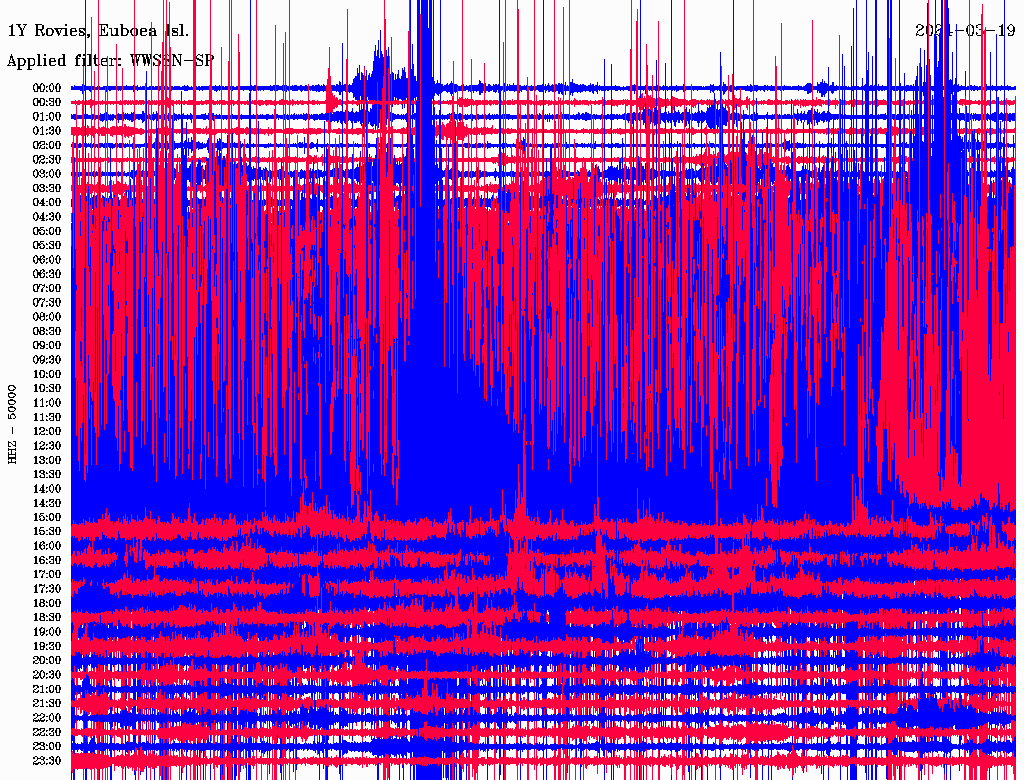
Task: Click the 12:00 time row label
Action: tap(48, 431)
